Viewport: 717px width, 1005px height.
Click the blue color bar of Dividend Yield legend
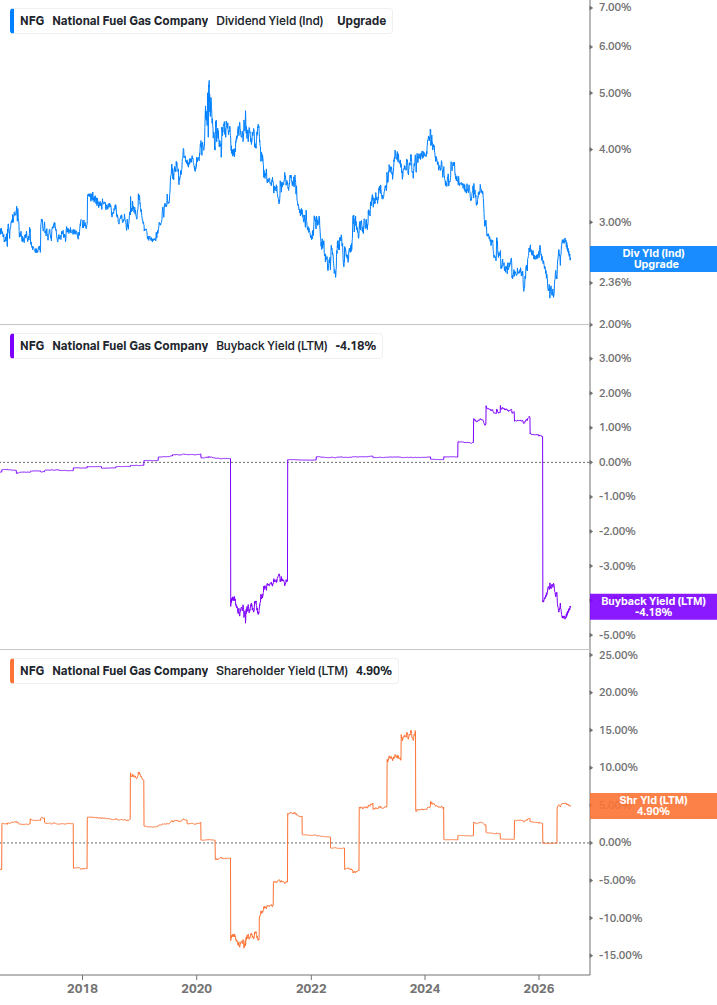12,21
